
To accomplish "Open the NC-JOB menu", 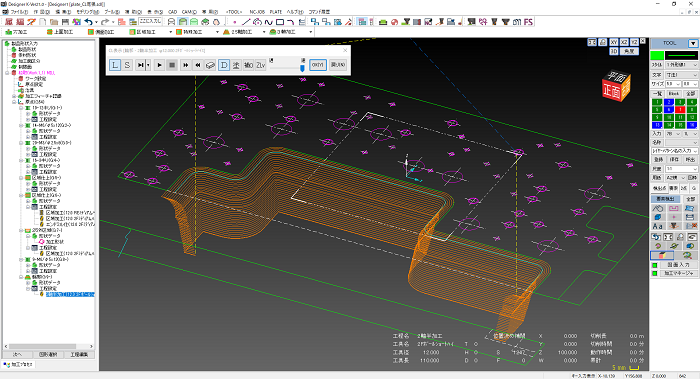I will [x=257, y=12].
